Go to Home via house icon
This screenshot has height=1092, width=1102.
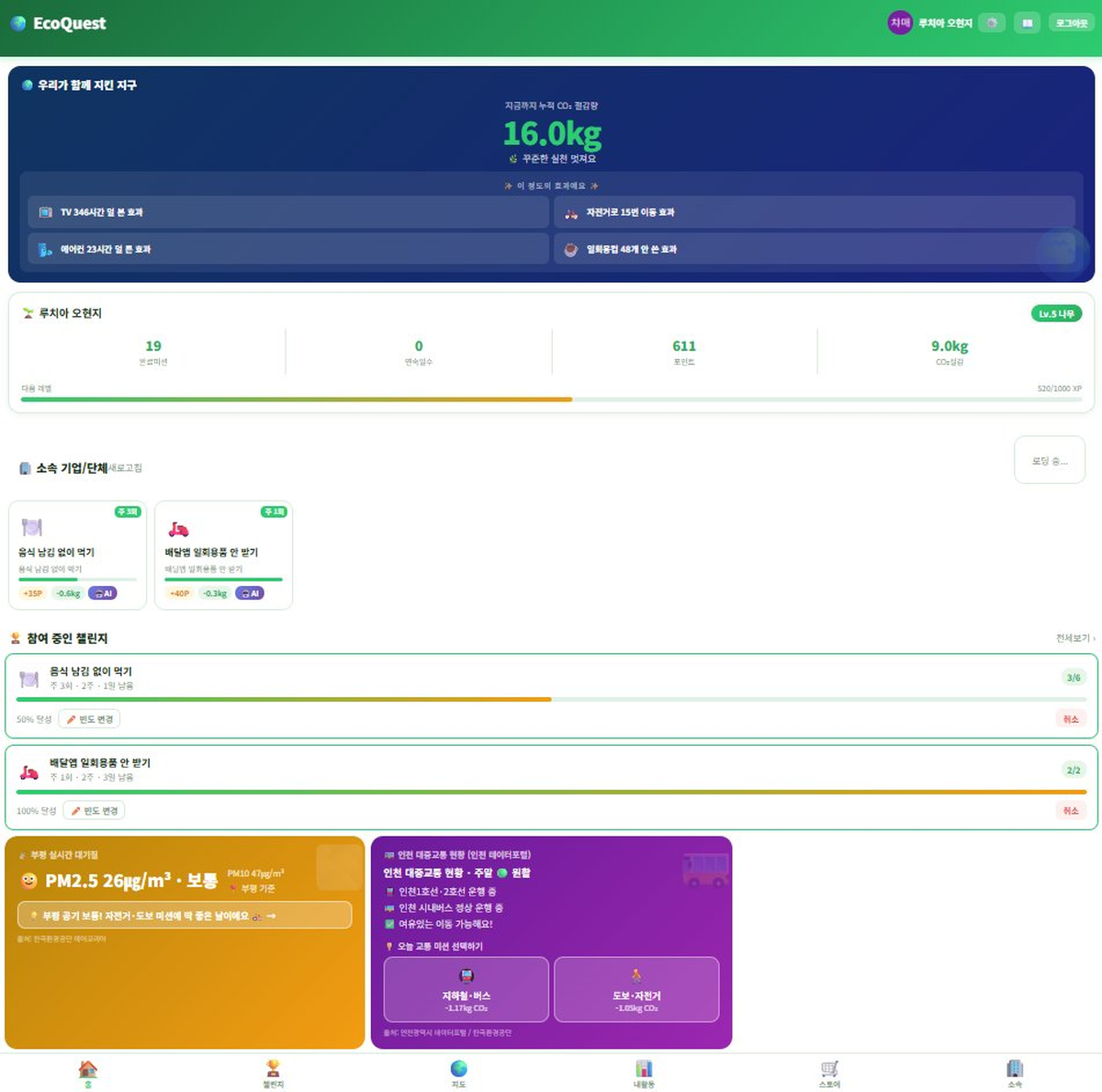click(88, 1074)
